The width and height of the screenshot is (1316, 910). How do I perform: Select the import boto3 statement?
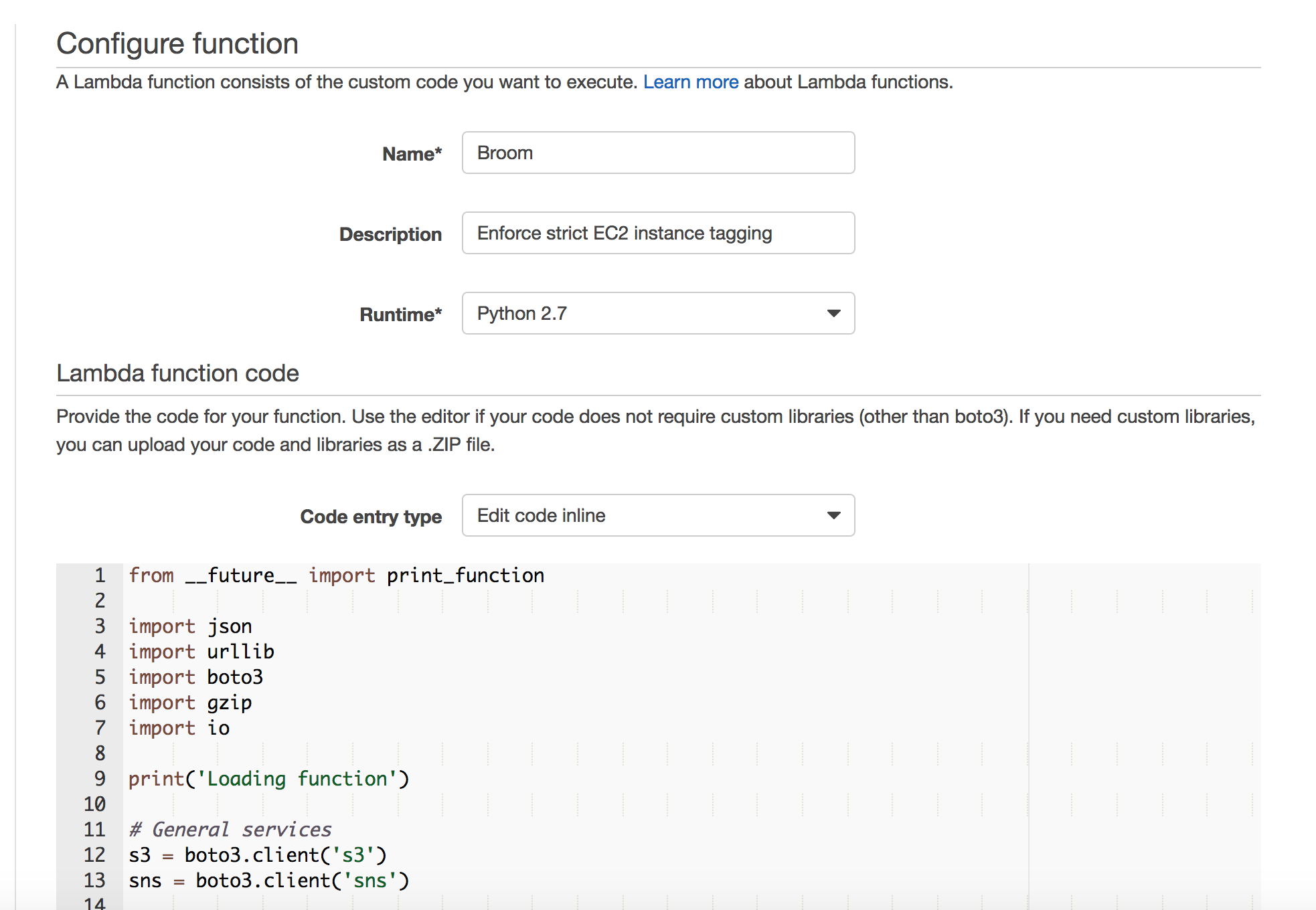[196, 676]
